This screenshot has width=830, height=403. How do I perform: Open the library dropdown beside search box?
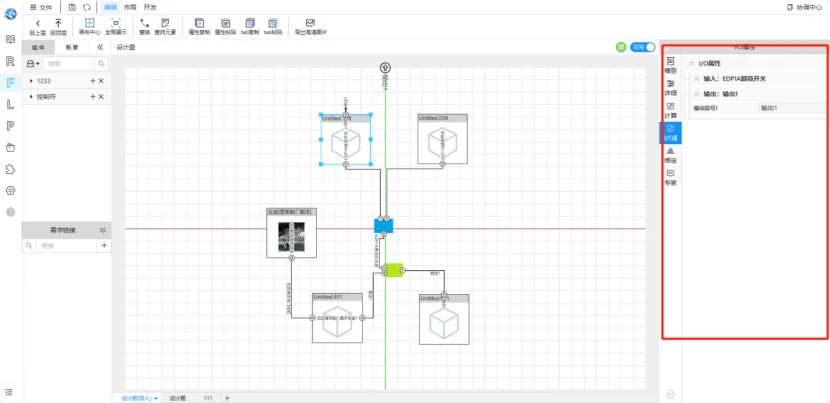click(x=33, y=64)
